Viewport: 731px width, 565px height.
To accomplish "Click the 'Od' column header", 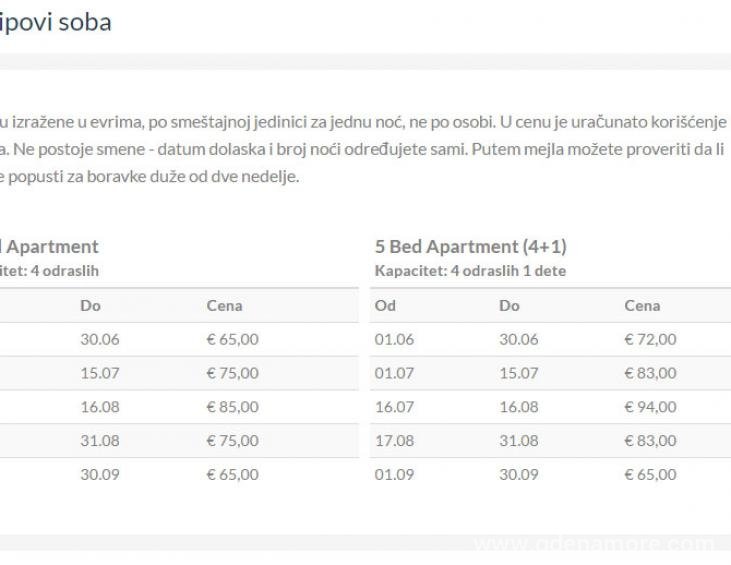I will (385, 306).
